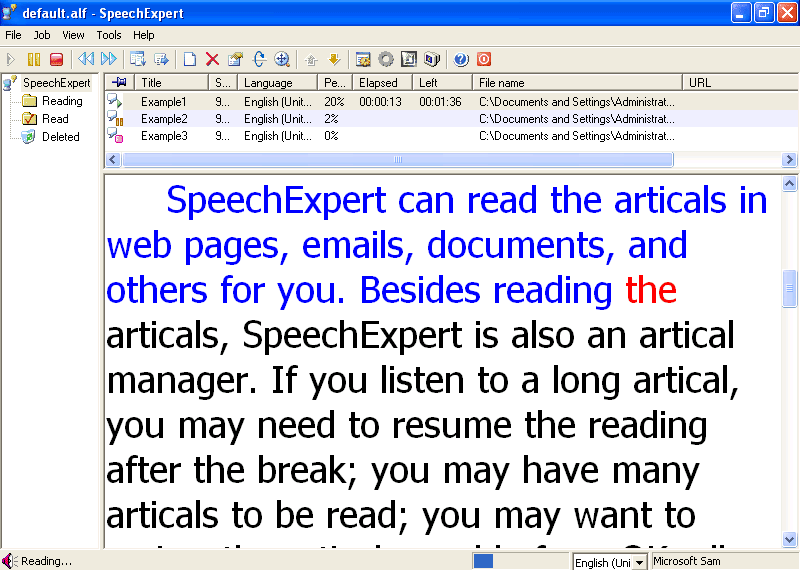Sort by the Language column header
The height and width of the screenshot is (570, 800).
pos(277,82)
